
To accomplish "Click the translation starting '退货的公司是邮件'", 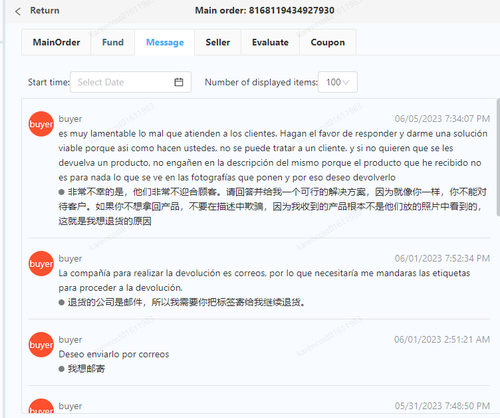I will tap(186, 302).
